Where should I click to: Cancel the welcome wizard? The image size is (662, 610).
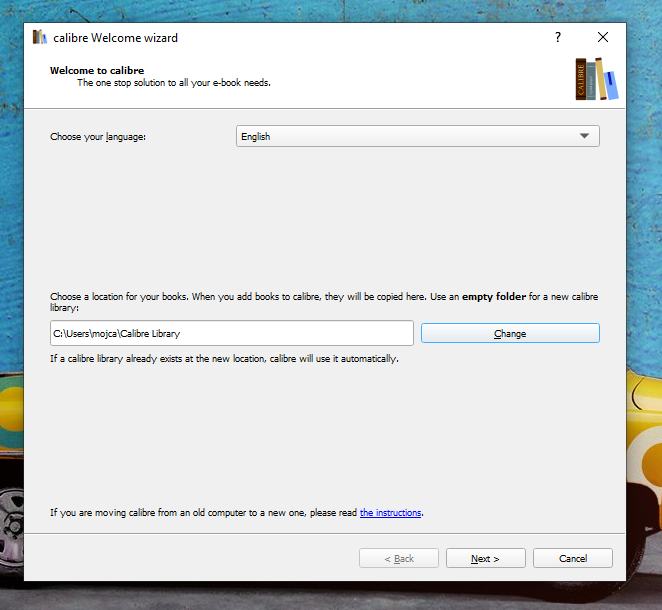[573, 558]
